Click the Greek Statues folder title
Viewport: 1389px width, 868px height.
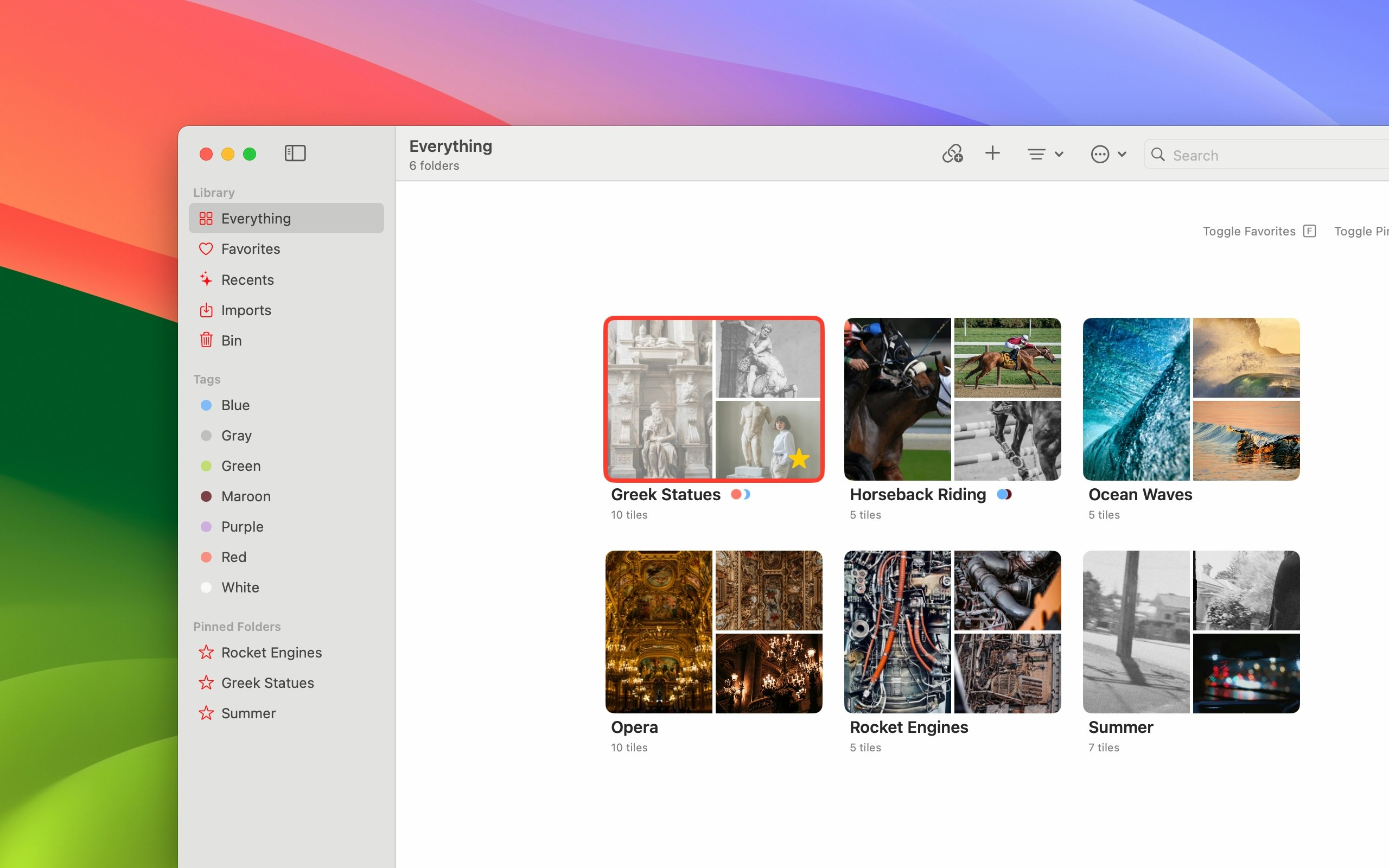[665, 494]
